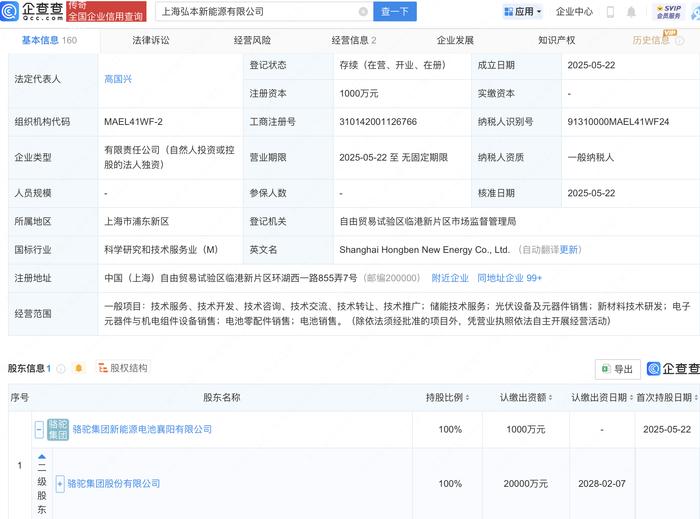Open the 股权结构 button
Screen dimensions: 700x519
coord(123,368)
